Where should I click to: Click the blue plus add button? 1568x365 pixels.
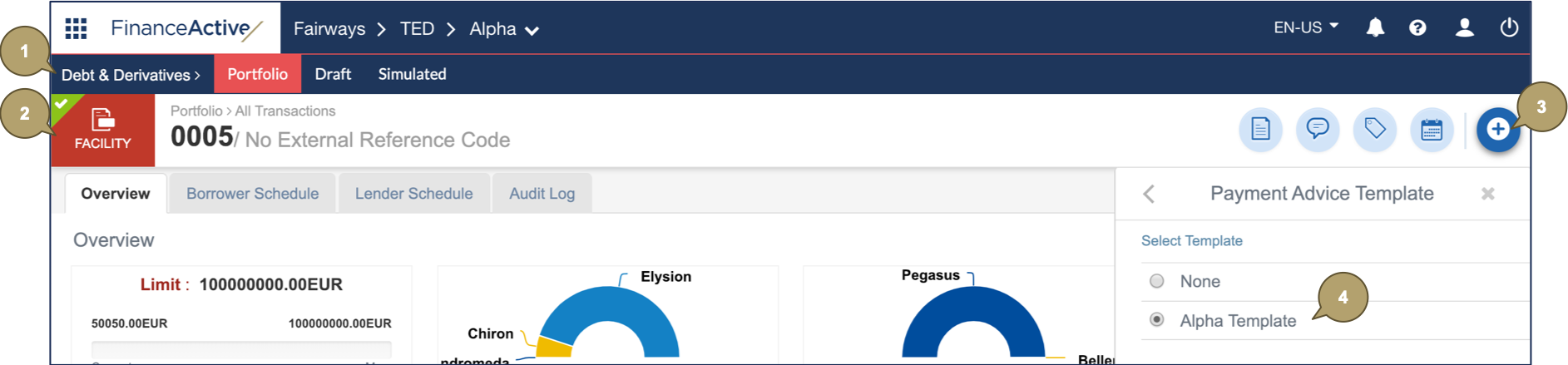(1497, 130)
